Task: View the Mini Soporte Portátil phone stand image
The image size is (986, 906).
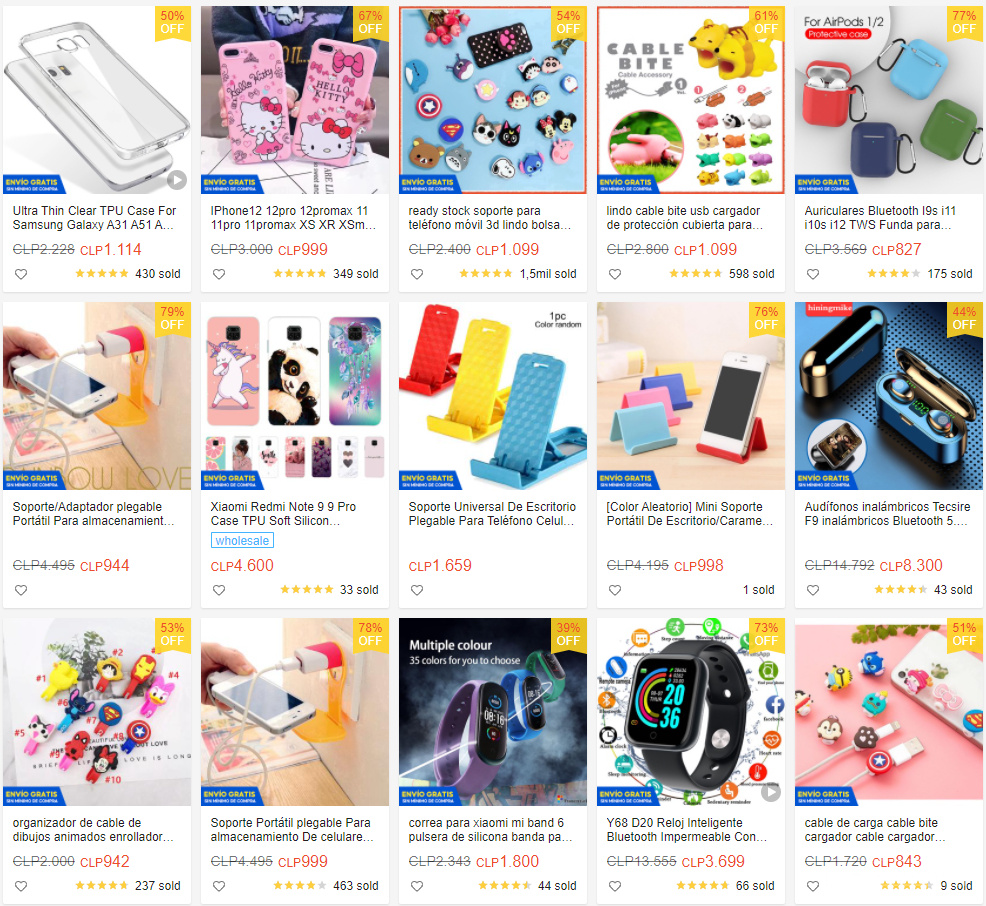Action: [x=690, y=396]
